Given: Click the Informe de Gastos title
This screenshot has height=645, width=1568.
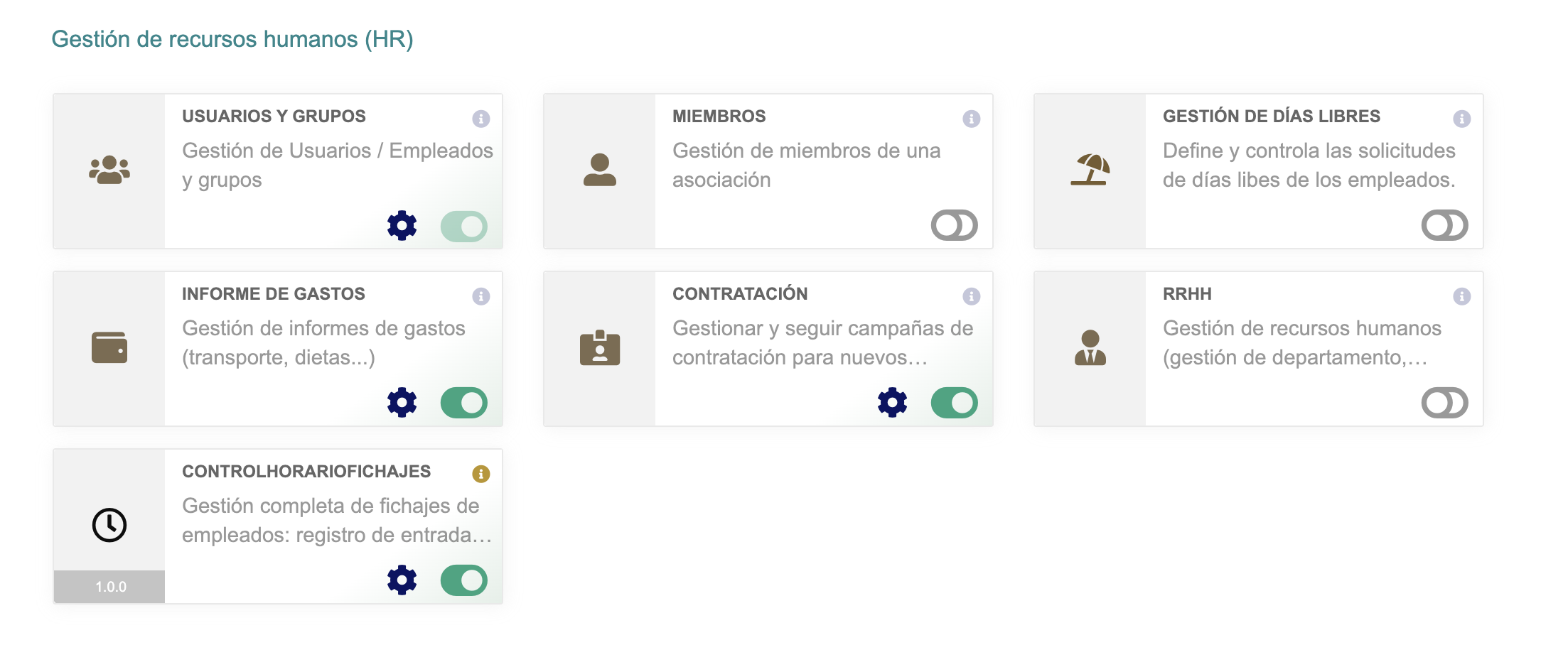Looking at the screenshot, I should (273, 294).
